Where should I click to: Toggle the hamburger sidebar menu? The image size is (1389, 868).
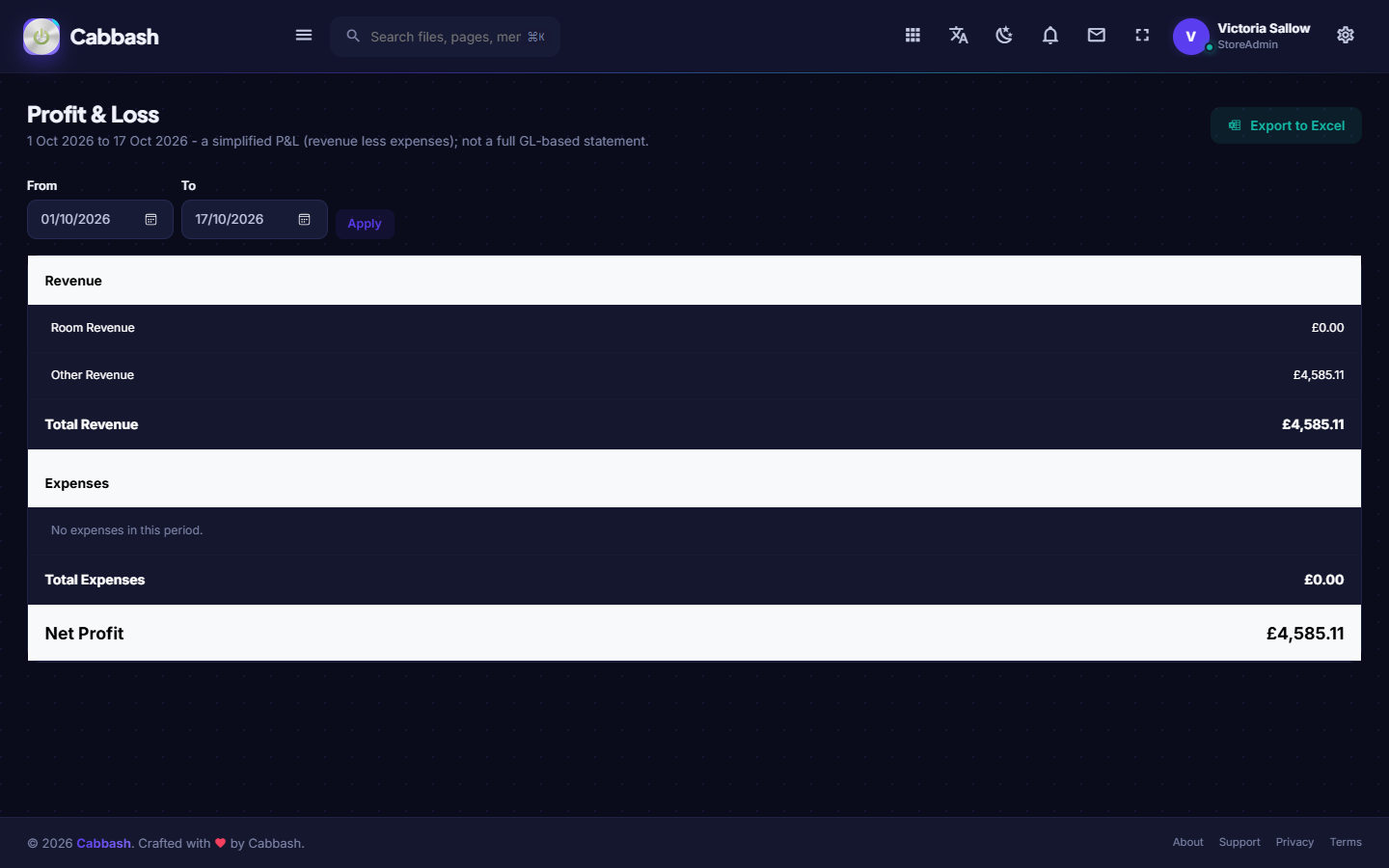point(304,36)
